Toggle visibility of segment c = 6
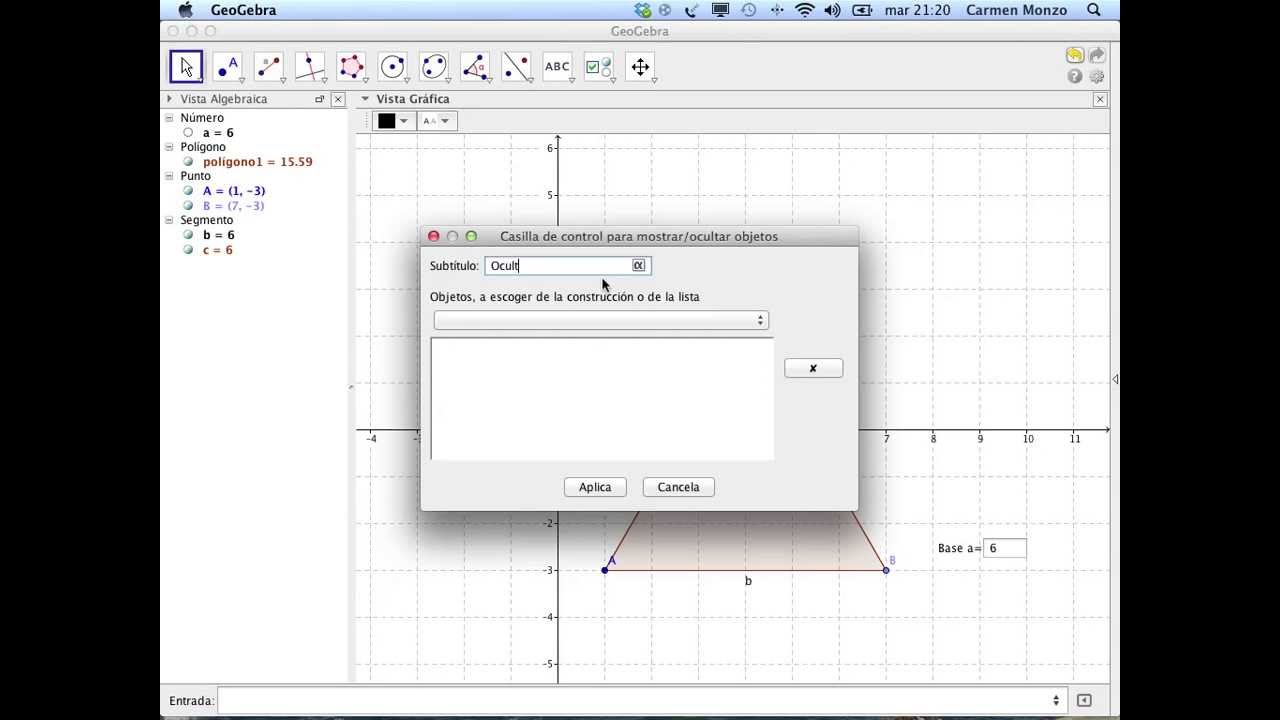 (x=188, y=250)
